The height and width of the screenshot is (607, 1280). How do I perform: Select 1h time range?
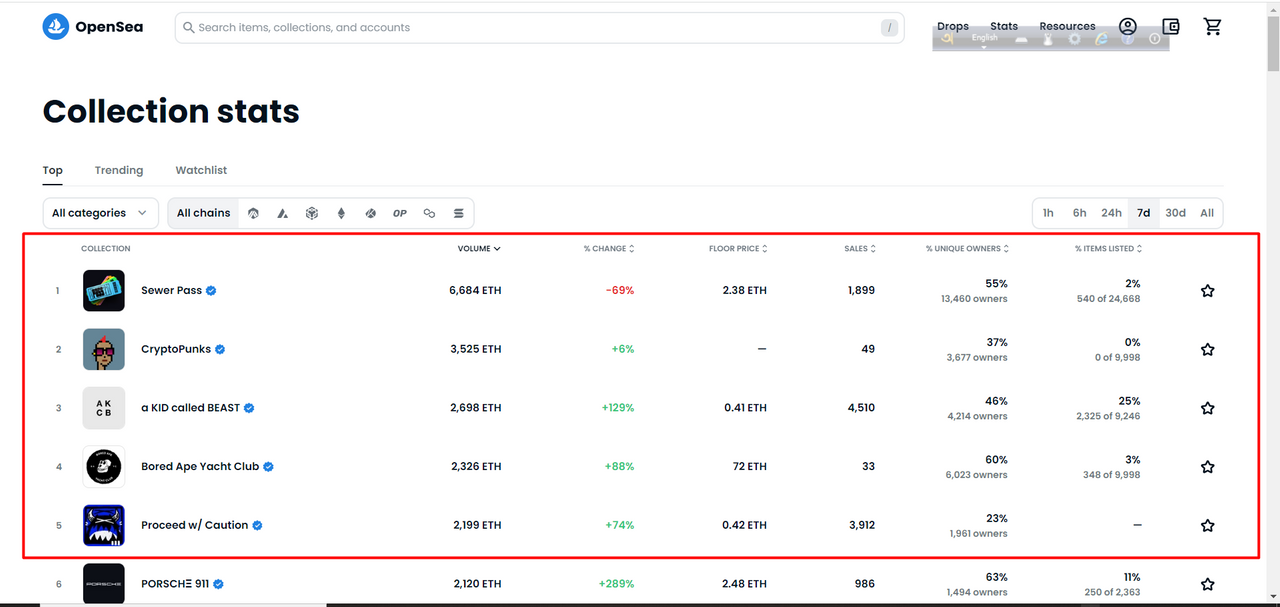tap(1048, 213)
